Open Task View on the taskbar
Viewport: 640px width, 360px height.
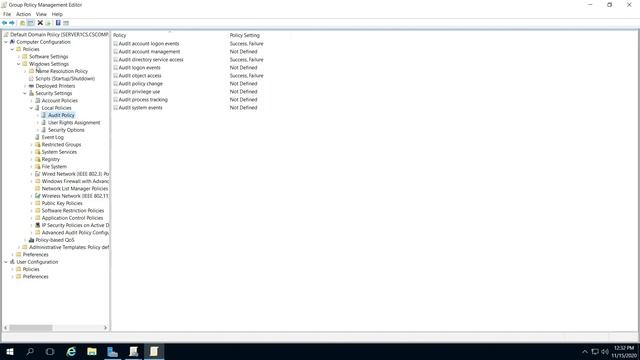[50, 351]
